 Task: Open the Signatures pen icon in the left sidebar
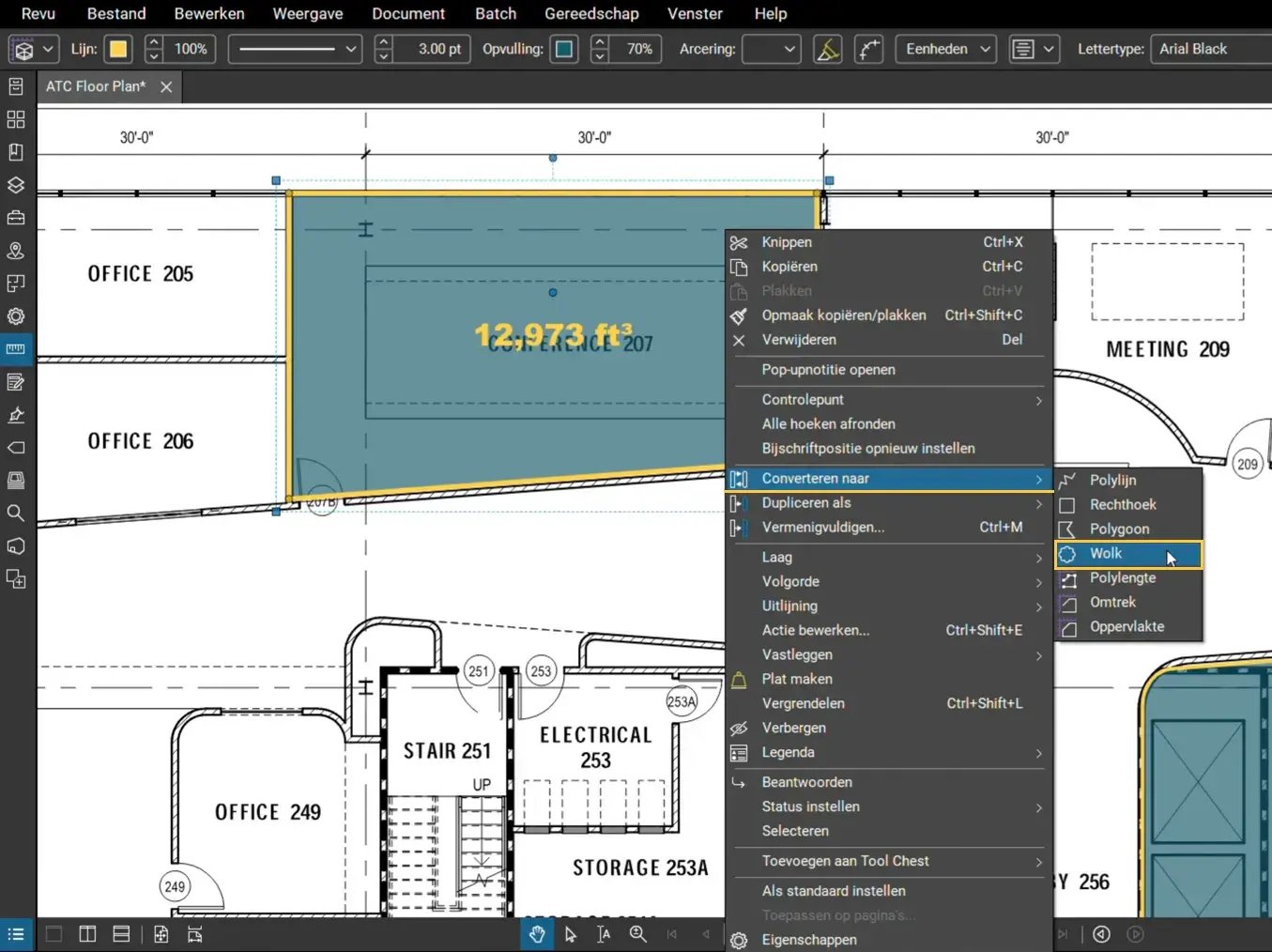16,415
